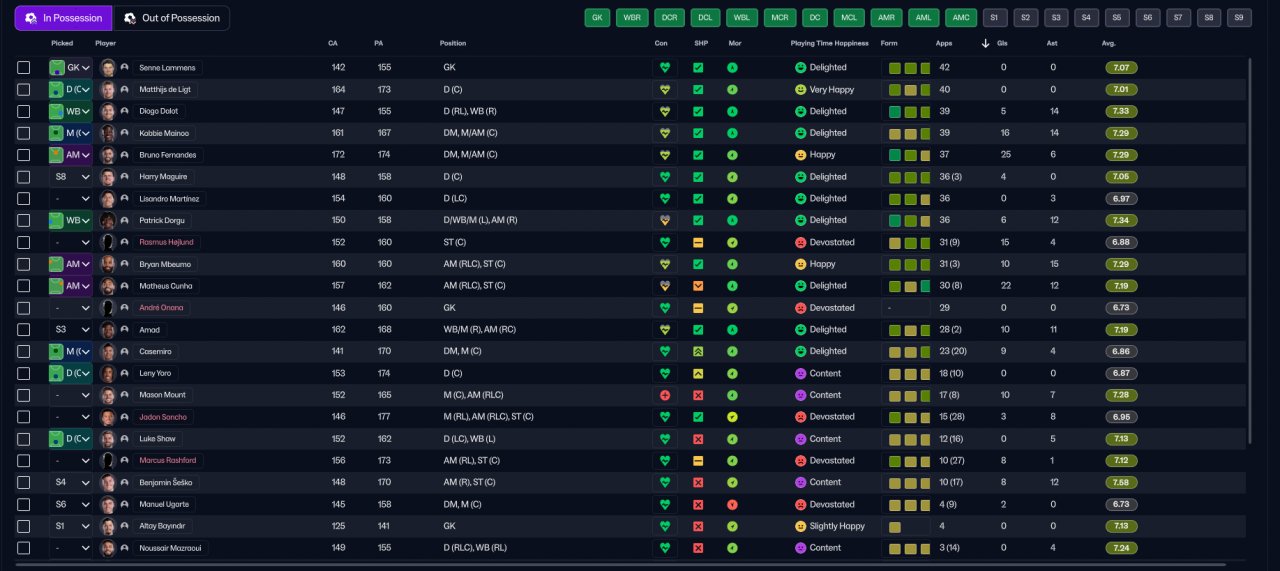Open Manuel Ugarte's S6 picked dropdown
The width and height of the screenshot is (1280, 571).
pyautogui.click(x=70, y=504)
